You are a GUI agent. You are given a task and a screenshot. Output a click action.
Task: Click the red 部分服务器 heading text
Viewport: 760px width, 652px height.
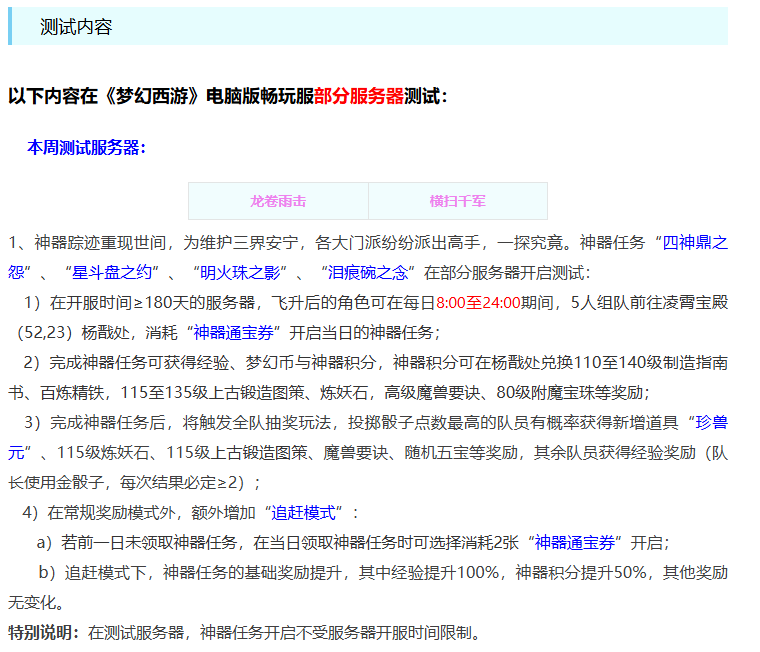[358, 97]
